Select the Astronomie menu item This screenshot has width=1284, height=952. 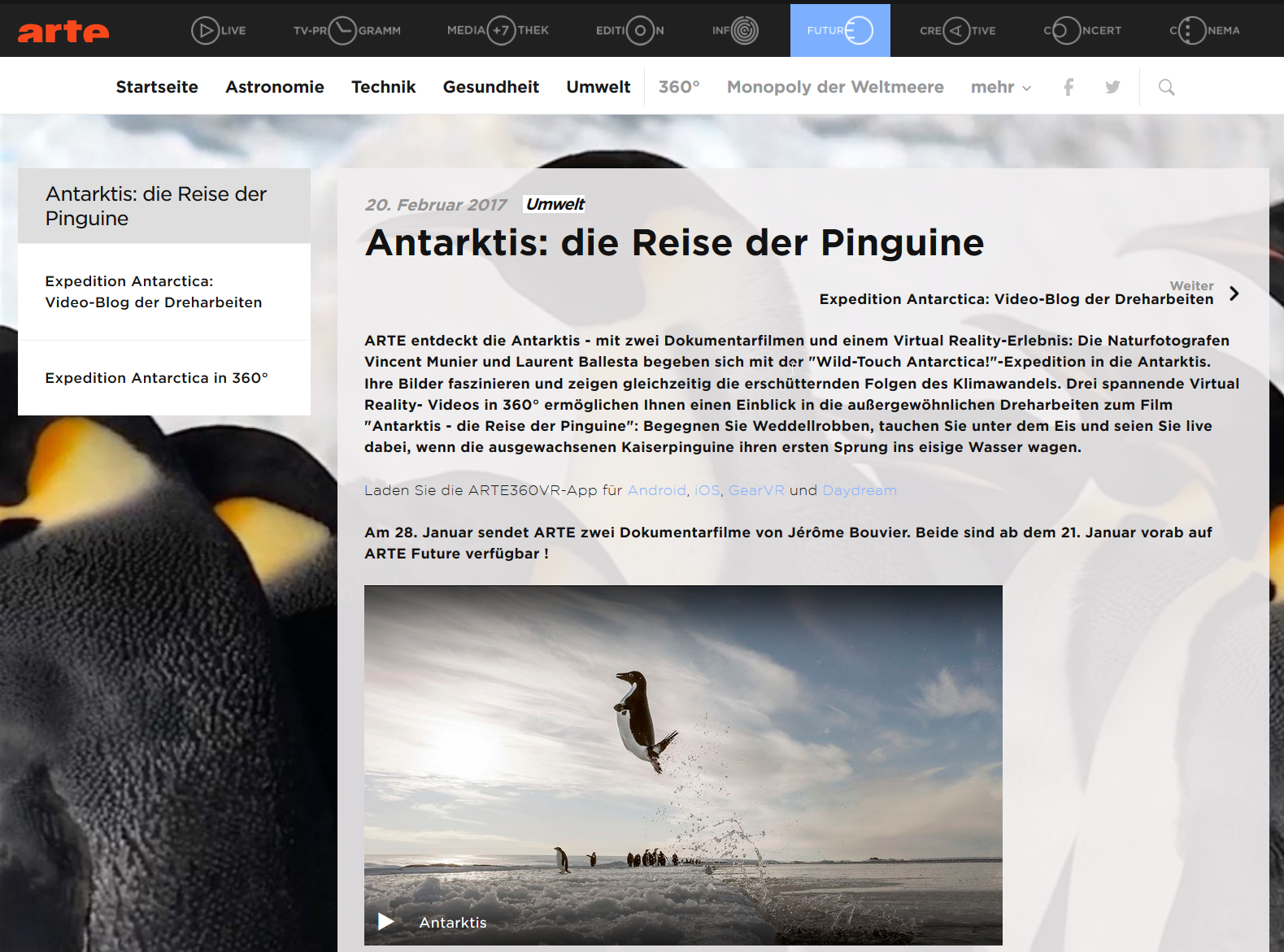275,87
